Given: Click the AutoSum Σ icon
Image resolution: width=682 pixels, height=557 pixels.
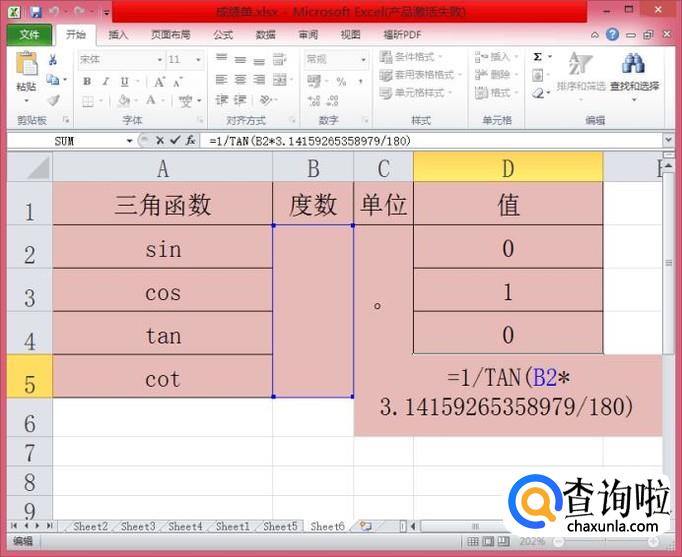Looking at the screenshot, I should click(x=538, y=58).
